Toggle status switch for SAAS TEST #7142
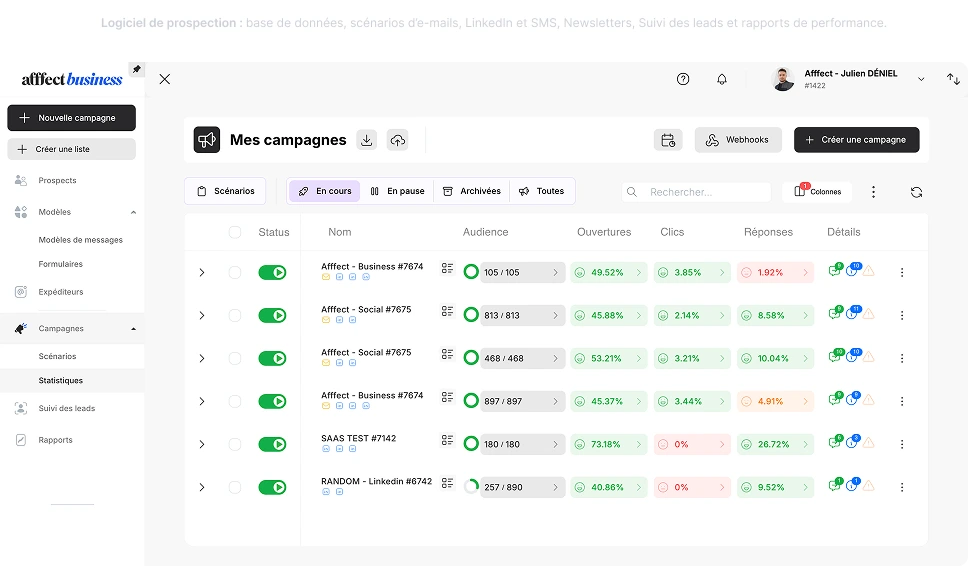This screenshot has height=566, width=968. point(272,444)
